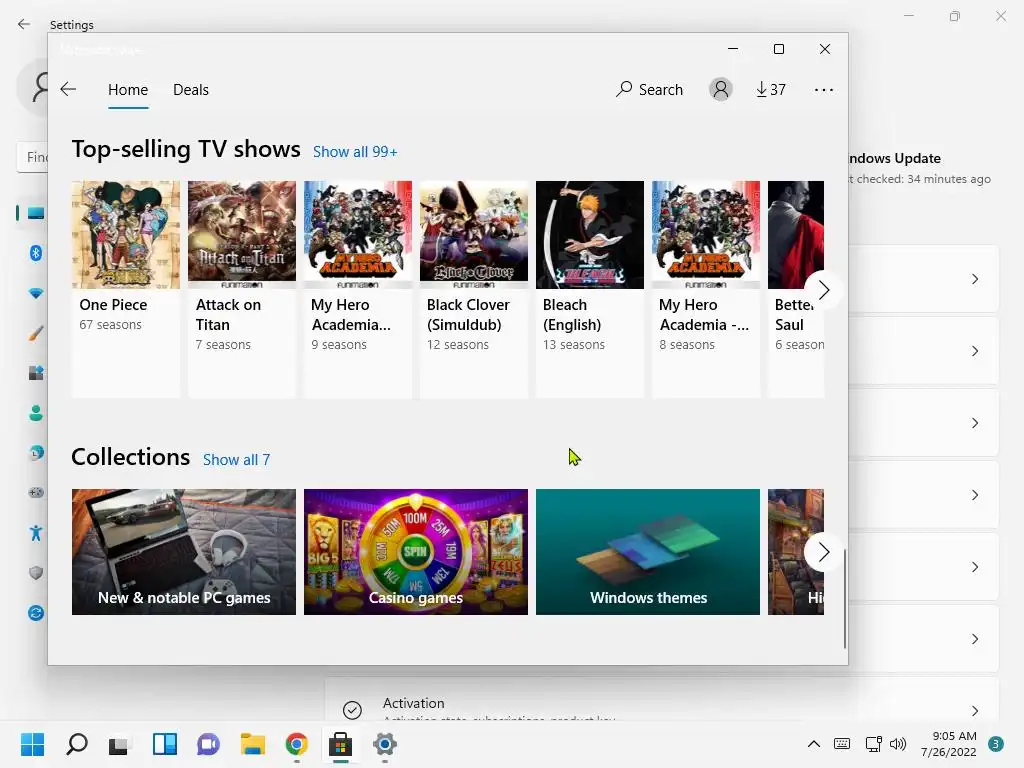Click the Settings window back arrow

(24, 24)
